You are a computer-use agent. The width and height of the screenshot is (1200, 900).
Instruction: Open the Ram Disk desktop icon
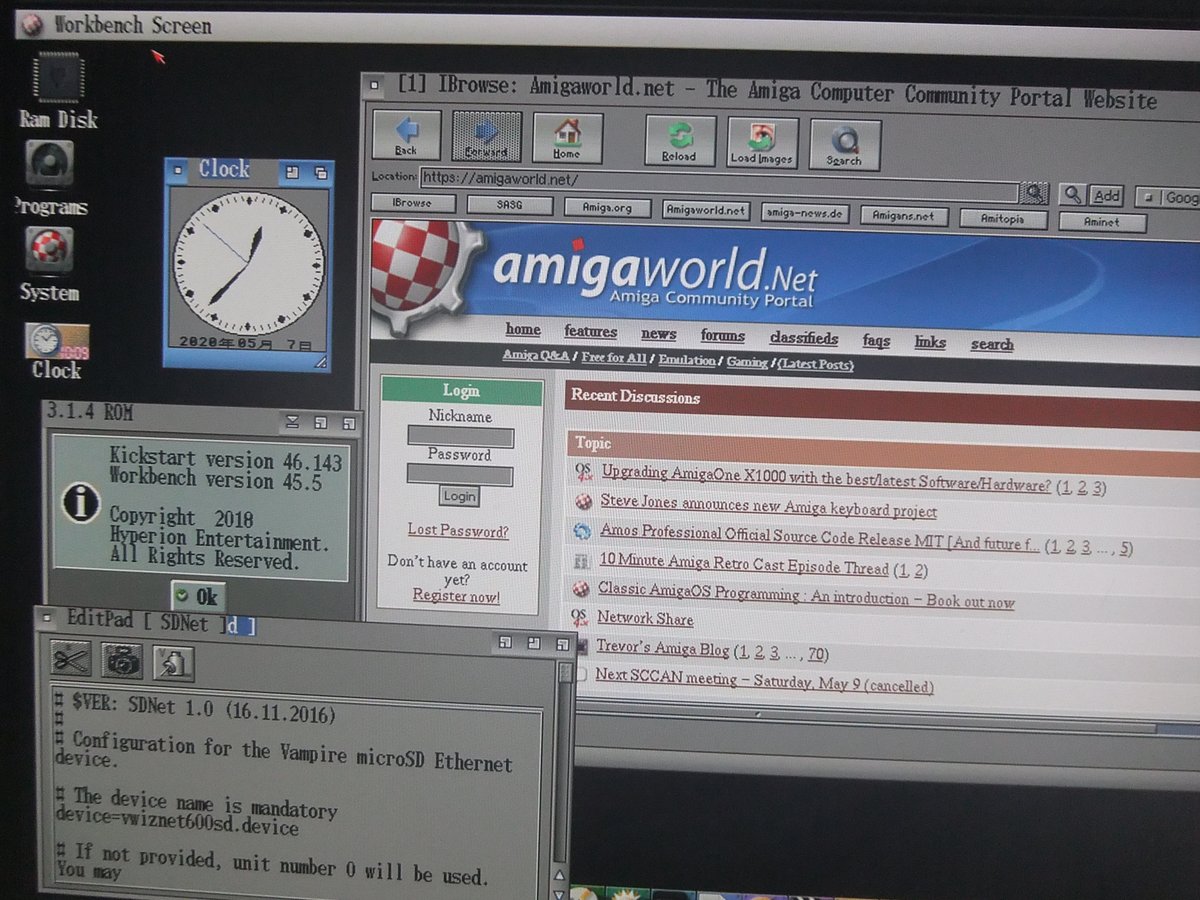58,92
